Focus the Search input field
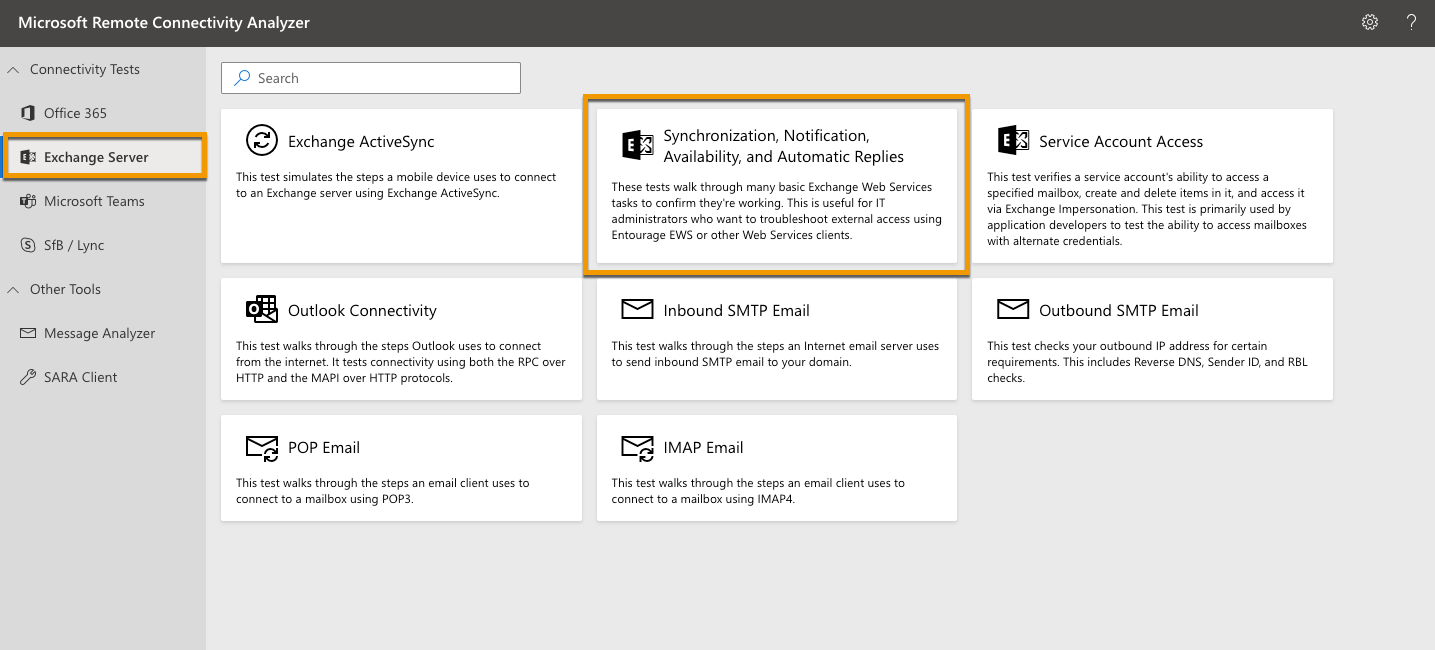Screen dimensions: 1435x650 click(371, 78)
